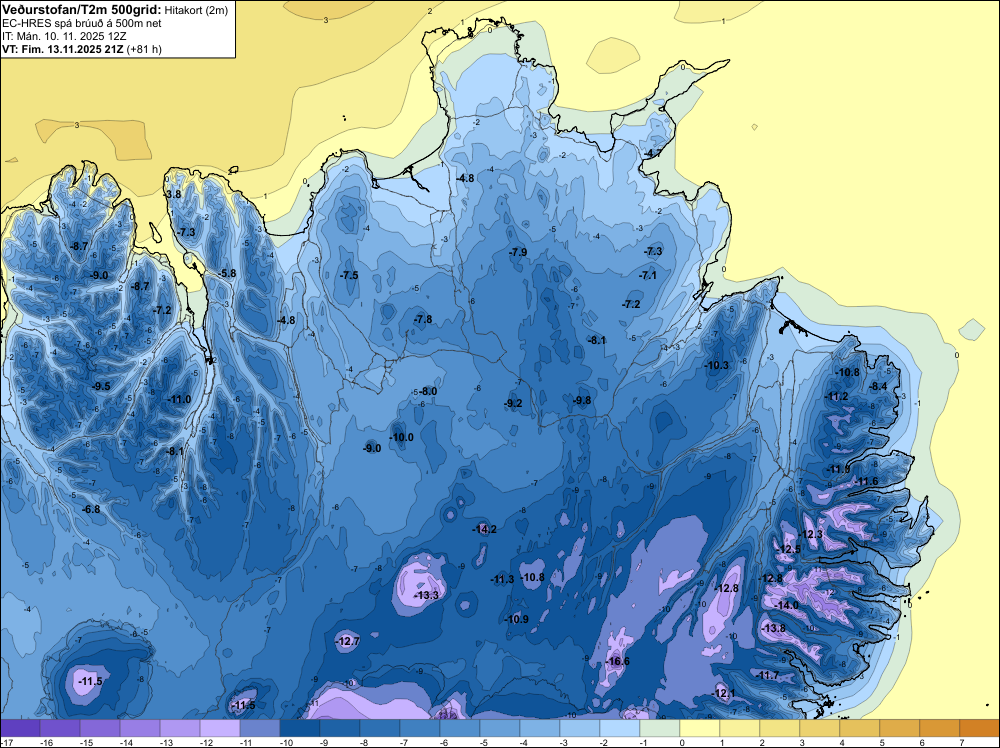Select the -6.8 temperature value

(x=91, y=510)
